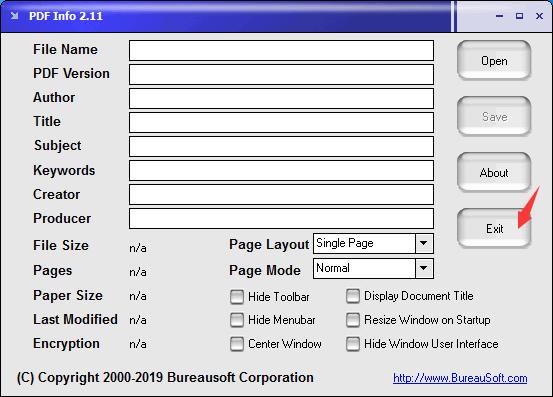Click the Page Layout label

tap(269, 245)
